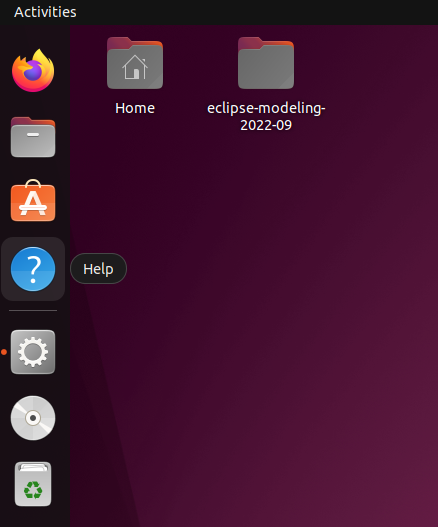Viewport: 438px width, 527px height.
Task: Click the white A on Software icon
Action: pyautogui.click(x=33, y=203)
